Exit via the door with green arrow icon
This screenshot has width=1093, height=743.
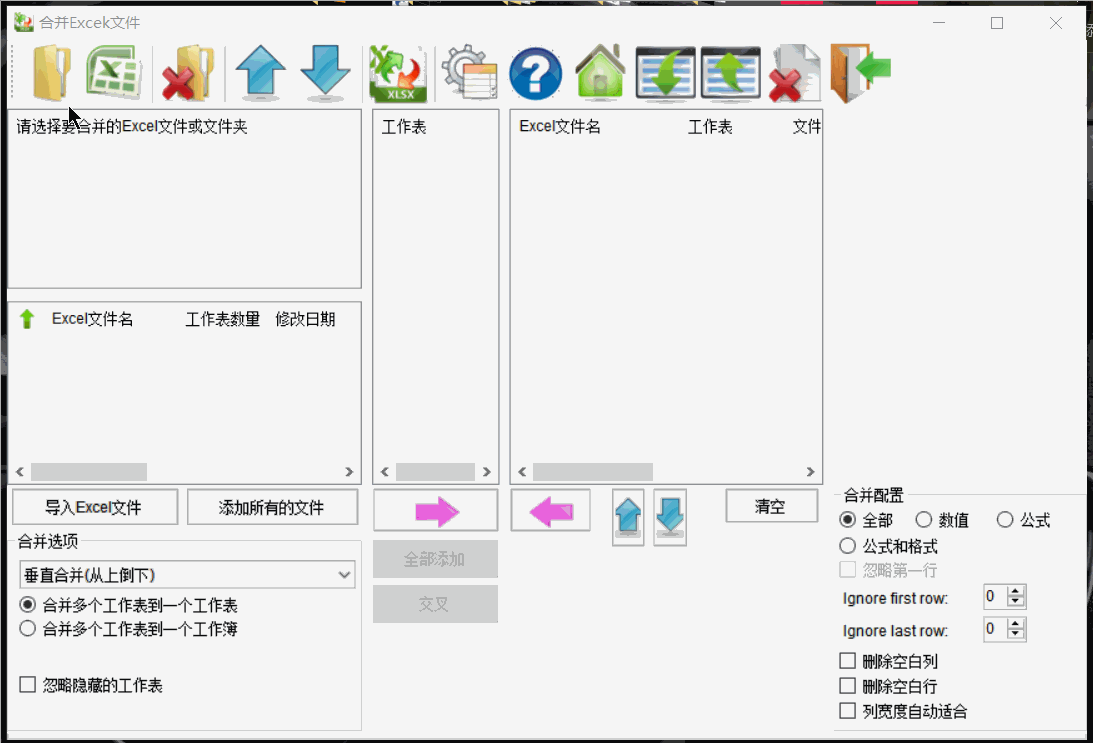[860, 72]
